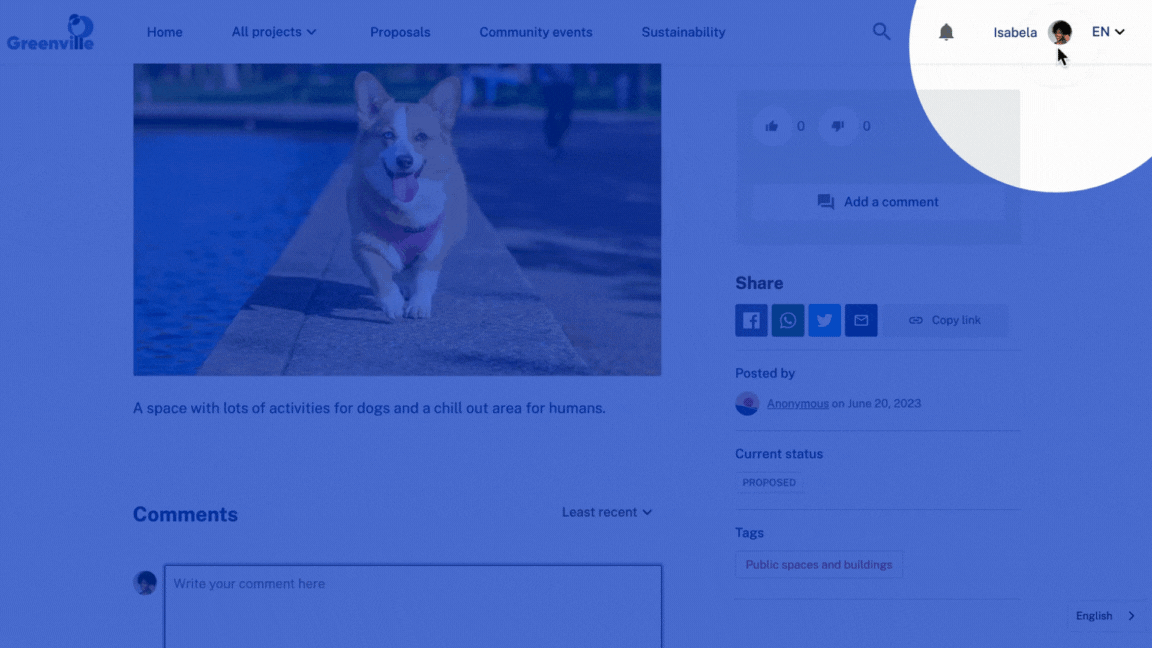Open Least recent sort dropdown

click(x=607, y=512)
